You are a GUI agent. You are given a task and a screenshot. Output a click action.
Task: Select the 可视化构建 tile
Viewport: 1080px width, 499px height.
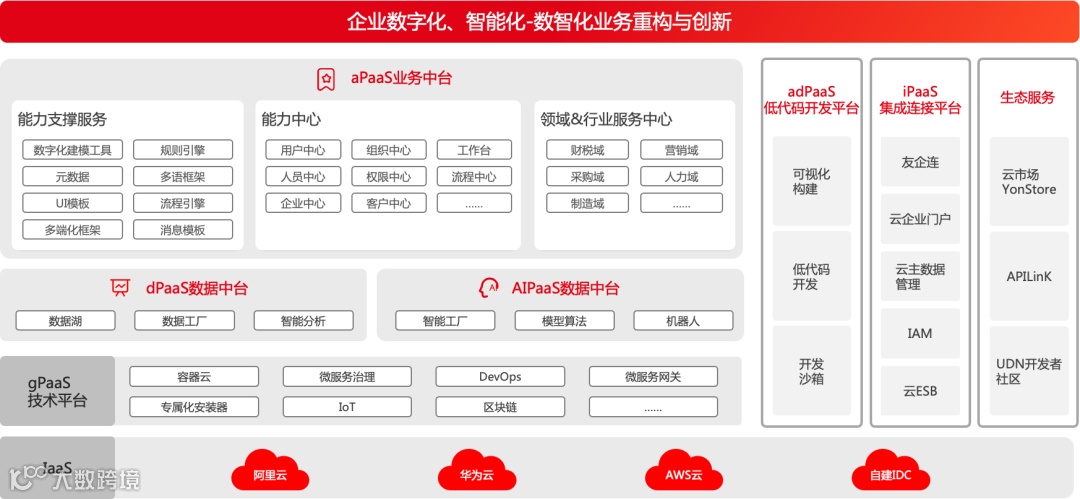(812, 181)
